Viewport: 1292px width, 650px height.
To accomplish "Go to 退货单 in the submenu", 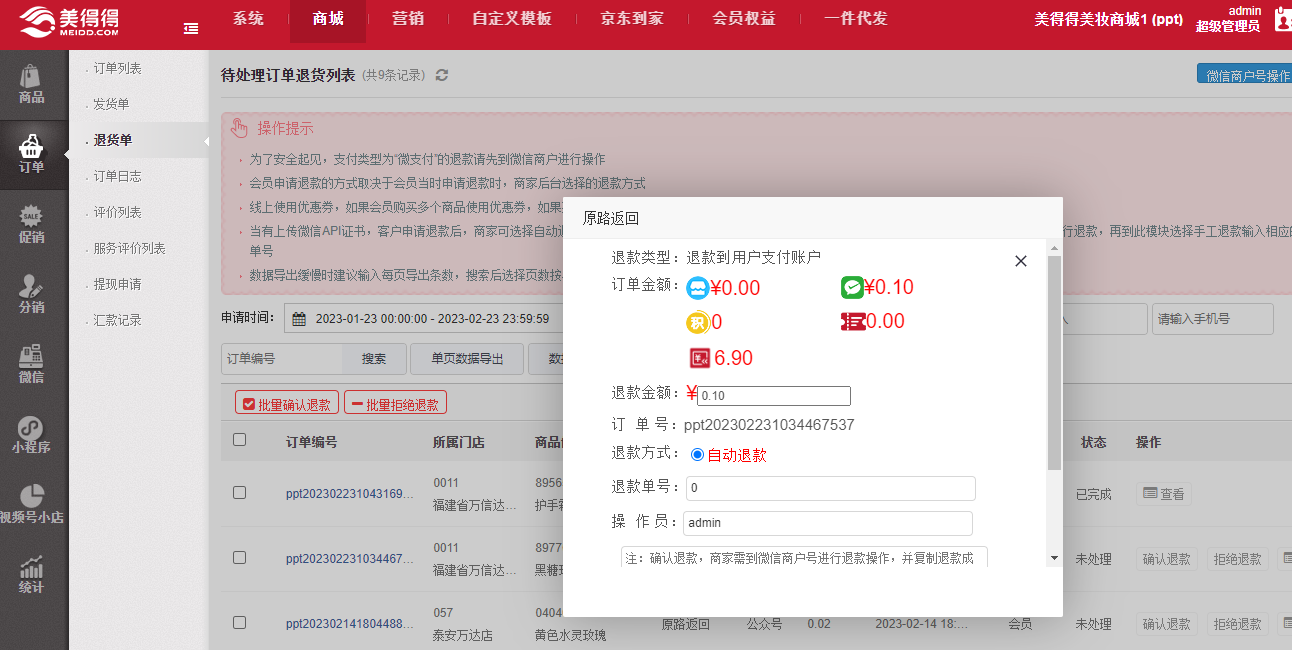I will click(x=112, y=140).
